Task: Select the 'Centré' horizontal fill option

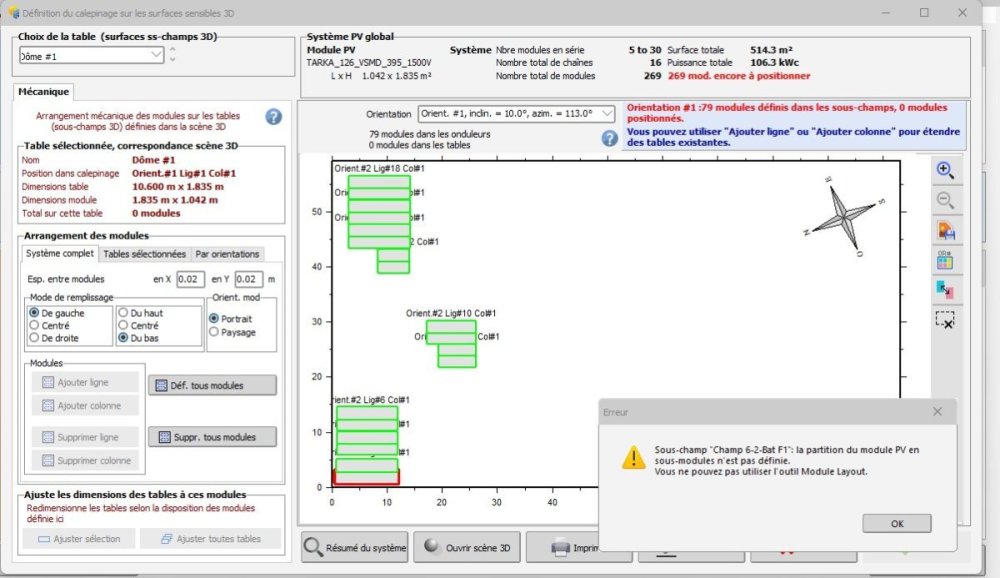Action: click(x=36, y=325)
